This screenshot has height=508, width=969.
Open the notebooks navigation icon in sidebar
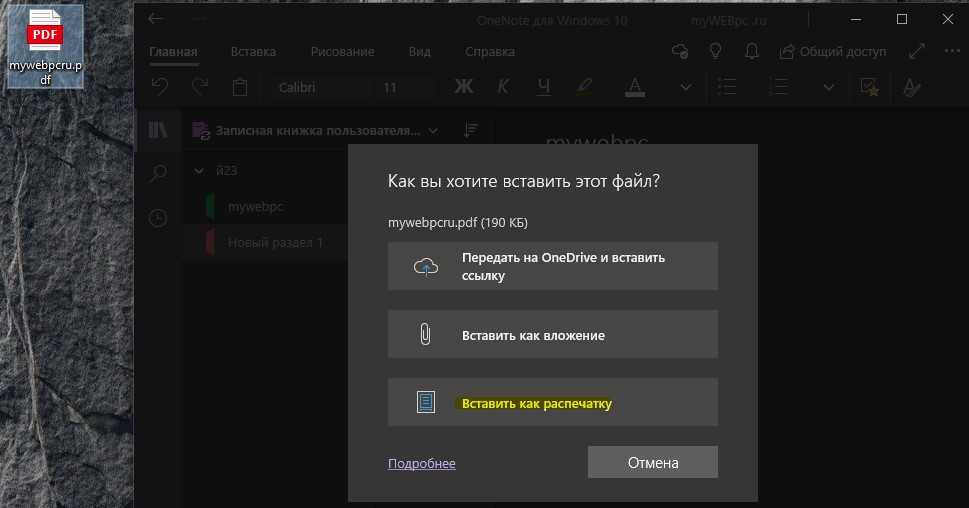point(158,130)
